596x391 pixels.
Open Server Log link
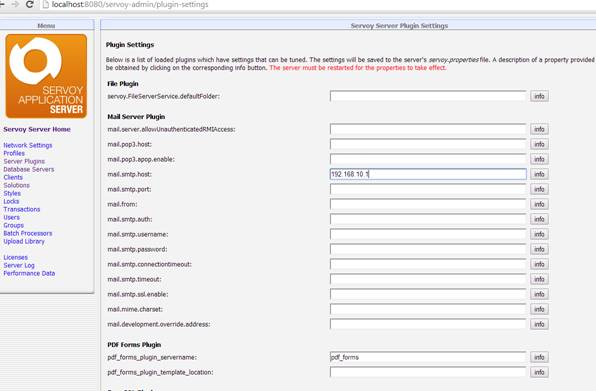[19, 265]
